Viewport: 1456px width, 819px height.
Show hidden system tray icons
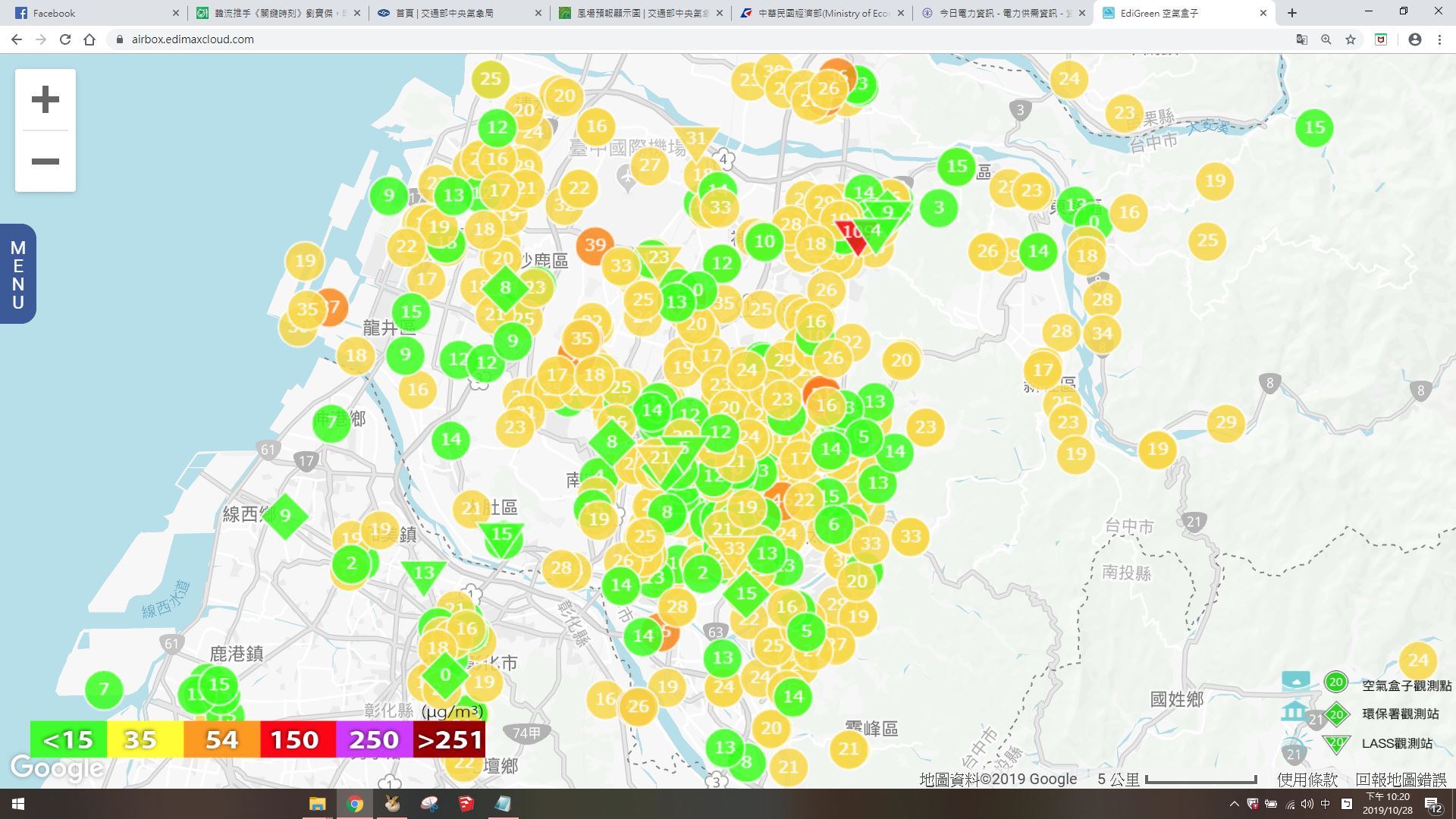pos(1234,804)
